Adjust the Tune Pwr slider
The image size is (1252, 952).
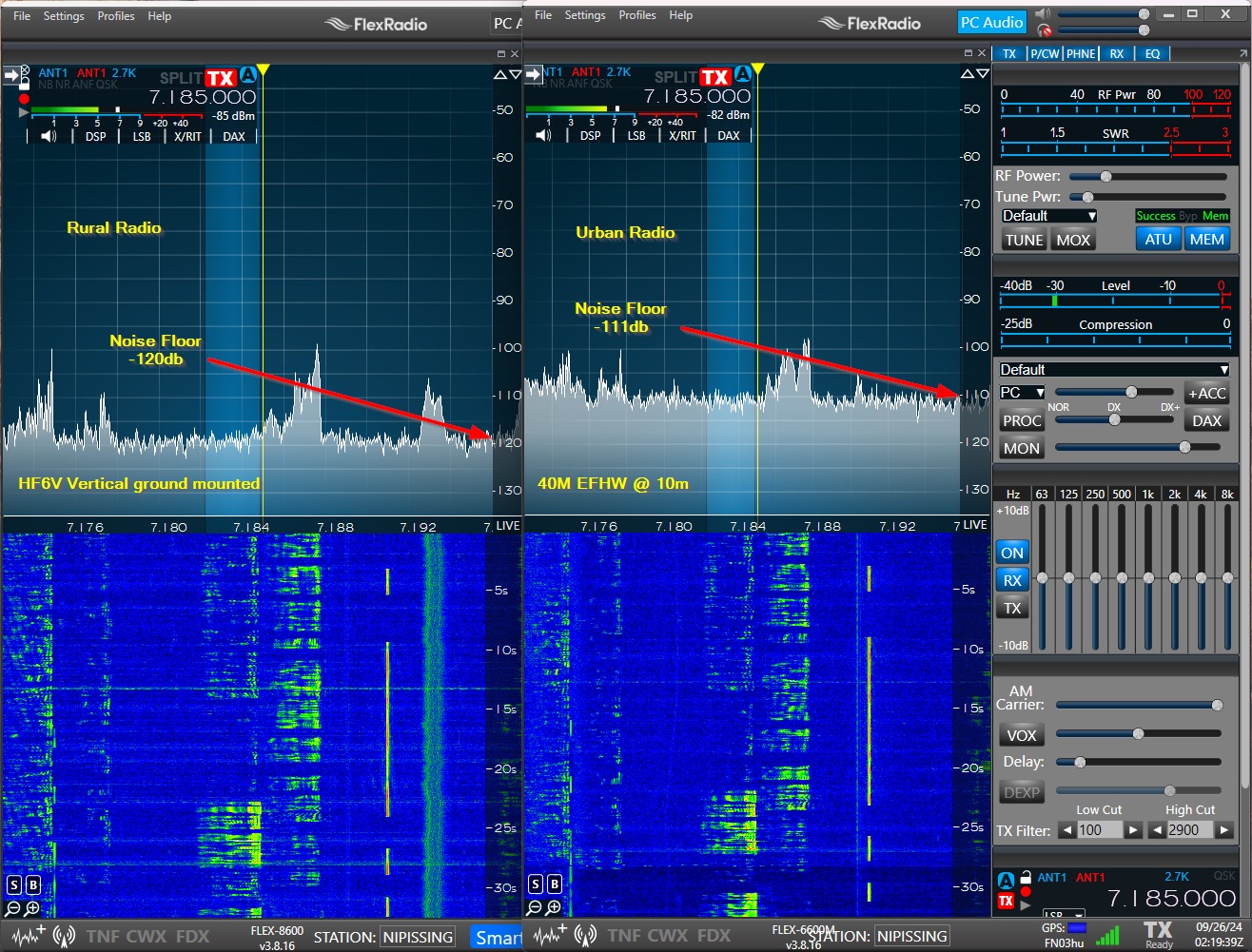(x=1148, y=197)
